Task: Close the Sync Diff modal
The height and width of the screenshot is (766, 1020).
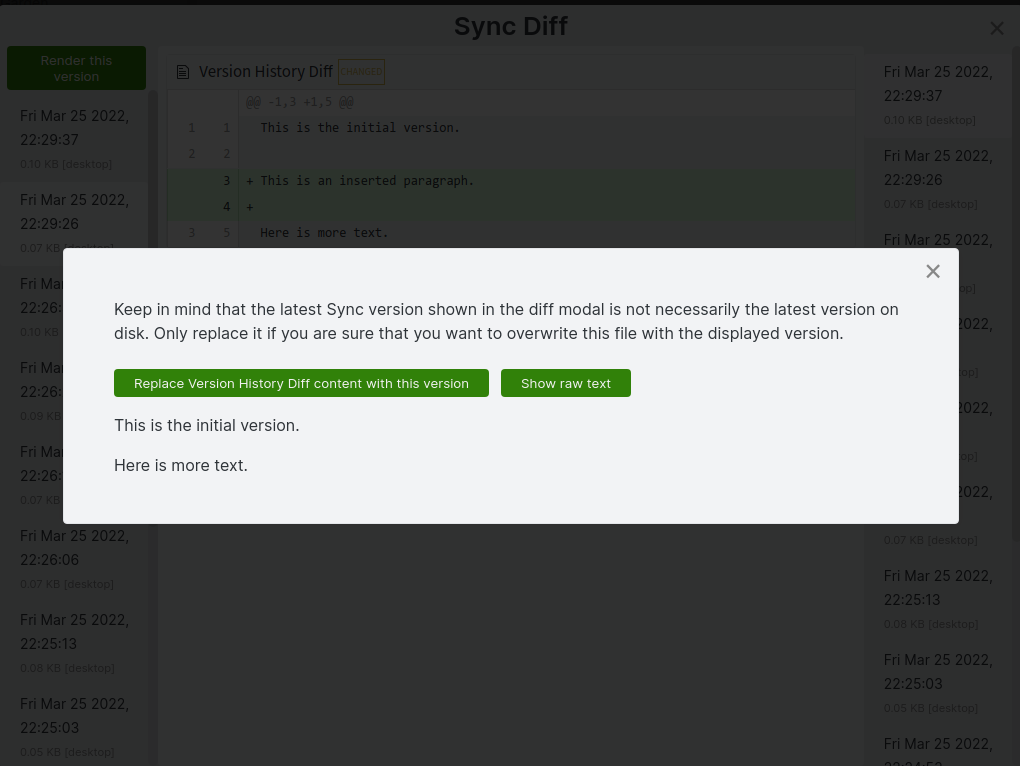Action: (996, 28)
